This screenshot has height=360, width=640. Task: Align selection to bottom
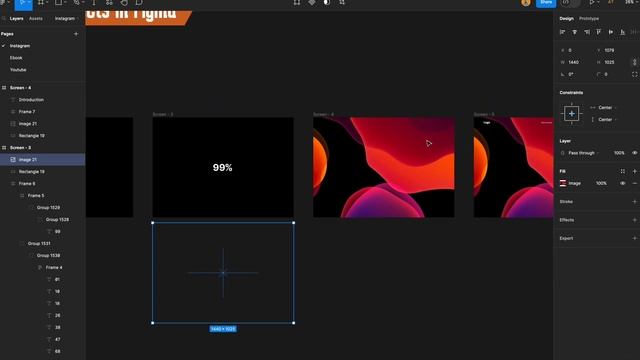pyautogui.click(x=622, y=32)
